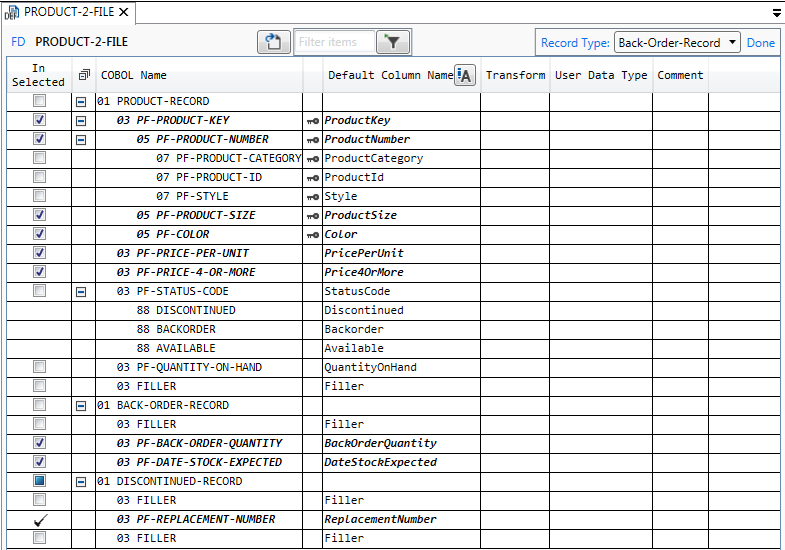
Task: Click the collapse-all icon in header row
Action: pos(84,76)
